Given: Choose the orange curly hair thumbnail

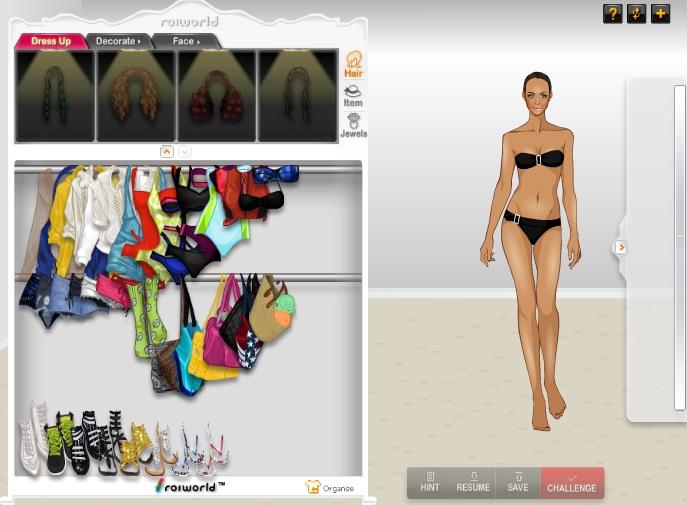Looking at the screenshot, I should click(x=135, y=96).
